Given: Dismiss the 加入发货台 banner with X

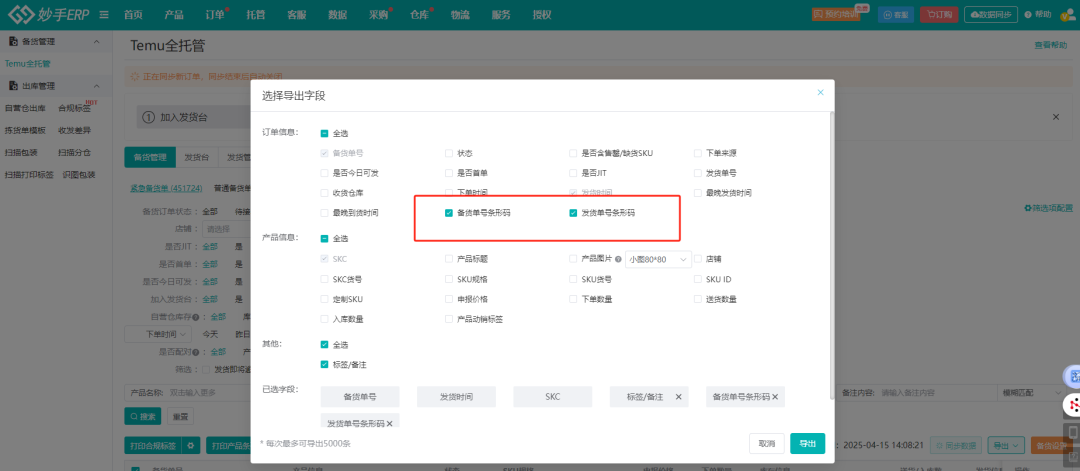Looking at the screenshot, I should pos(1057,118).
